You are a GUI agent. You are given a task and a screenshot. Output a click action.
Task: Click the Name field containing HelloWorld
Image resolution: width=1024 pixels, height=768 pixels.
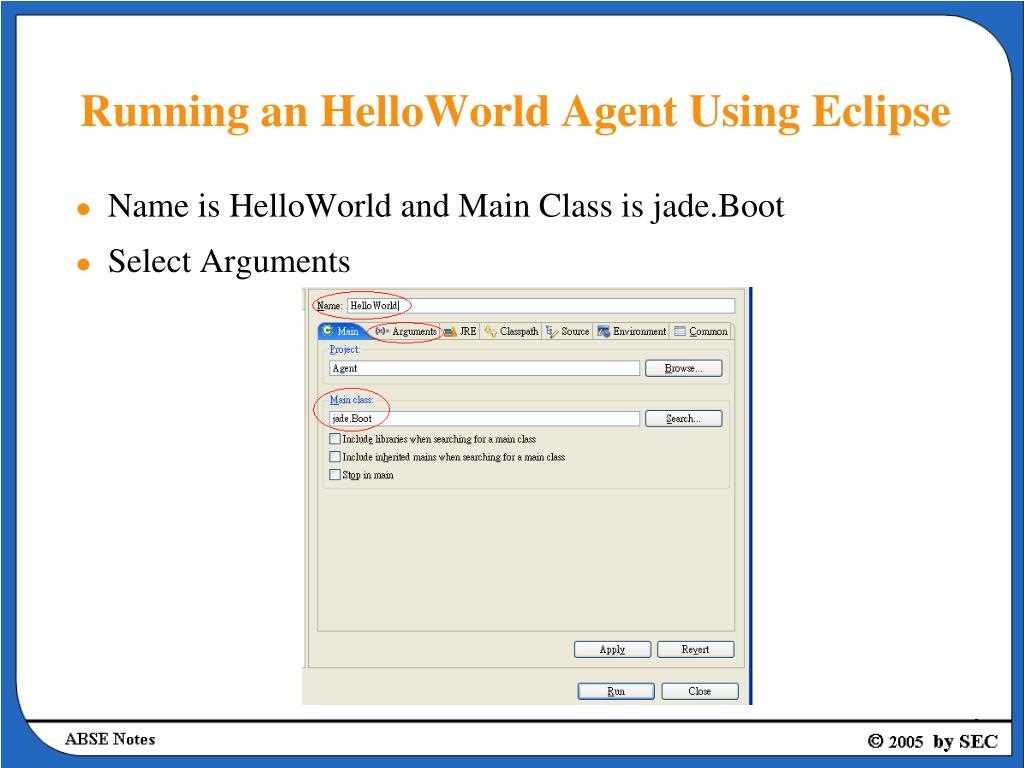(x=541, y=306)
